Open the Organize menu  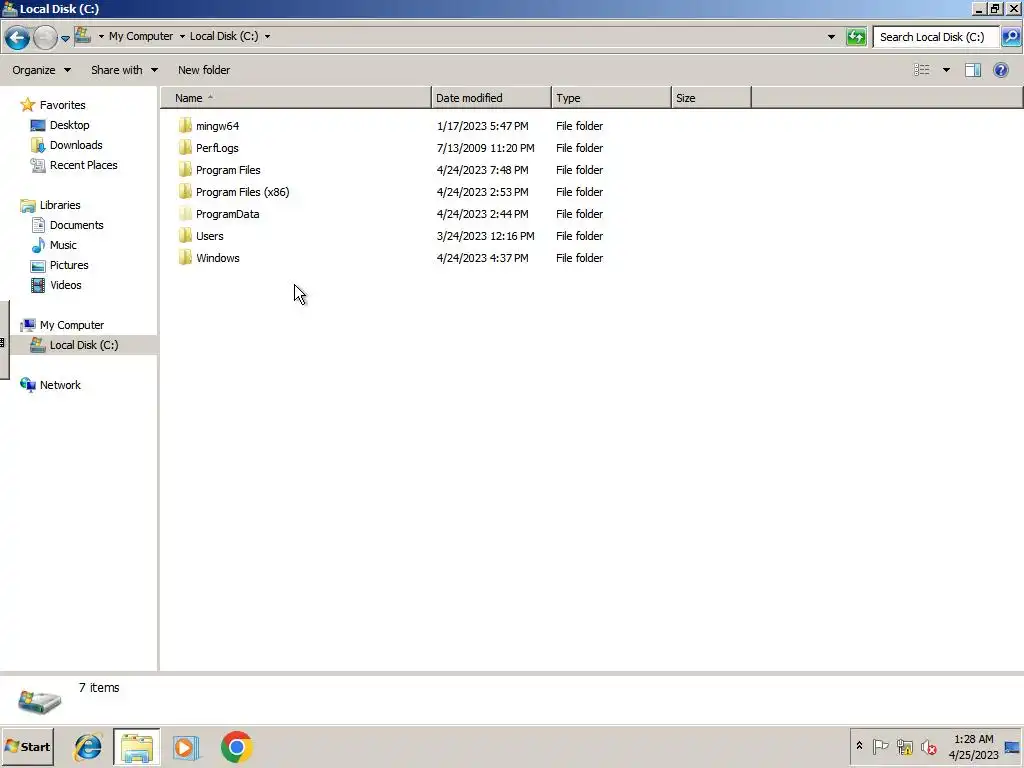pos(41,70)
